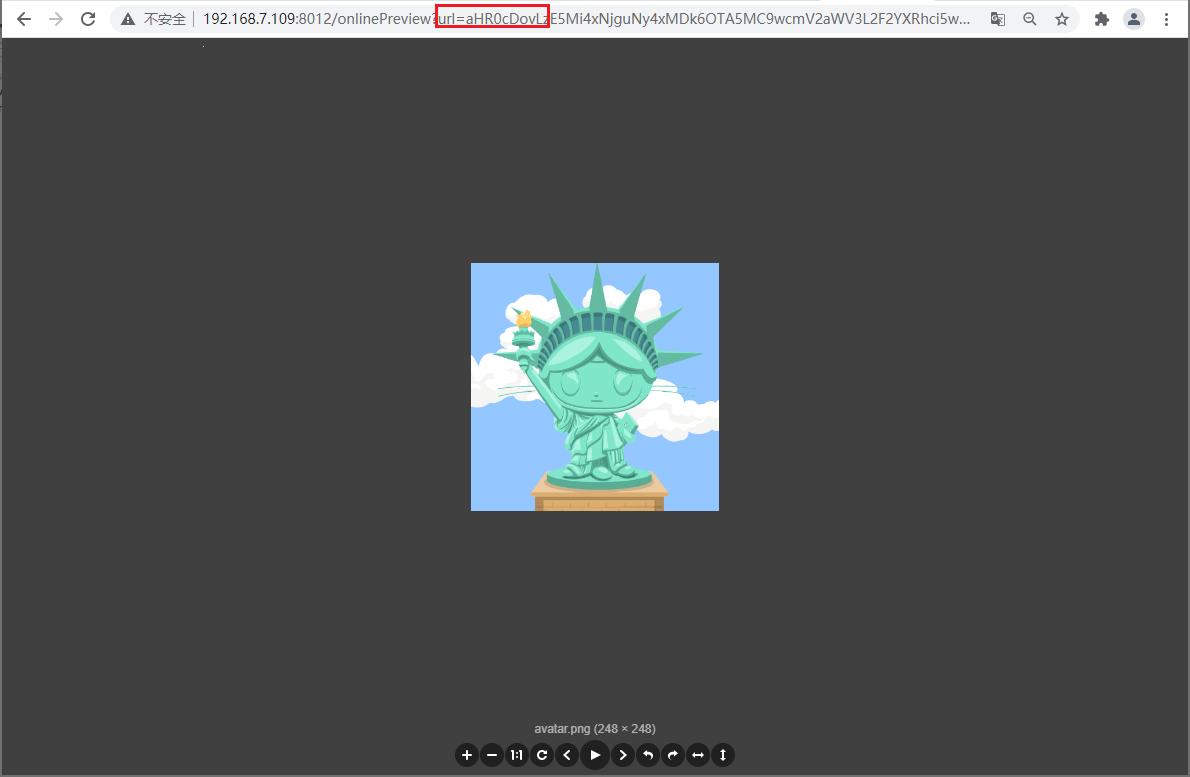This screenshot has width=1190, height=777.
Task: Bookmark this page with the star
Action: [x=1062, y=19]
